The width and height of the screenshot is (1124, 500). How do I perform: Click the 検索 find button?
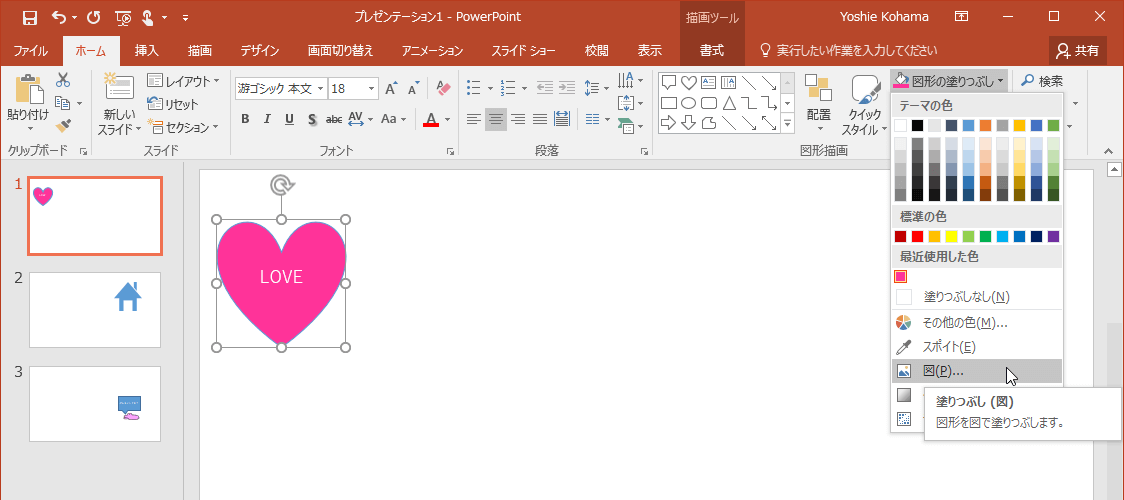coord(1042,81)
